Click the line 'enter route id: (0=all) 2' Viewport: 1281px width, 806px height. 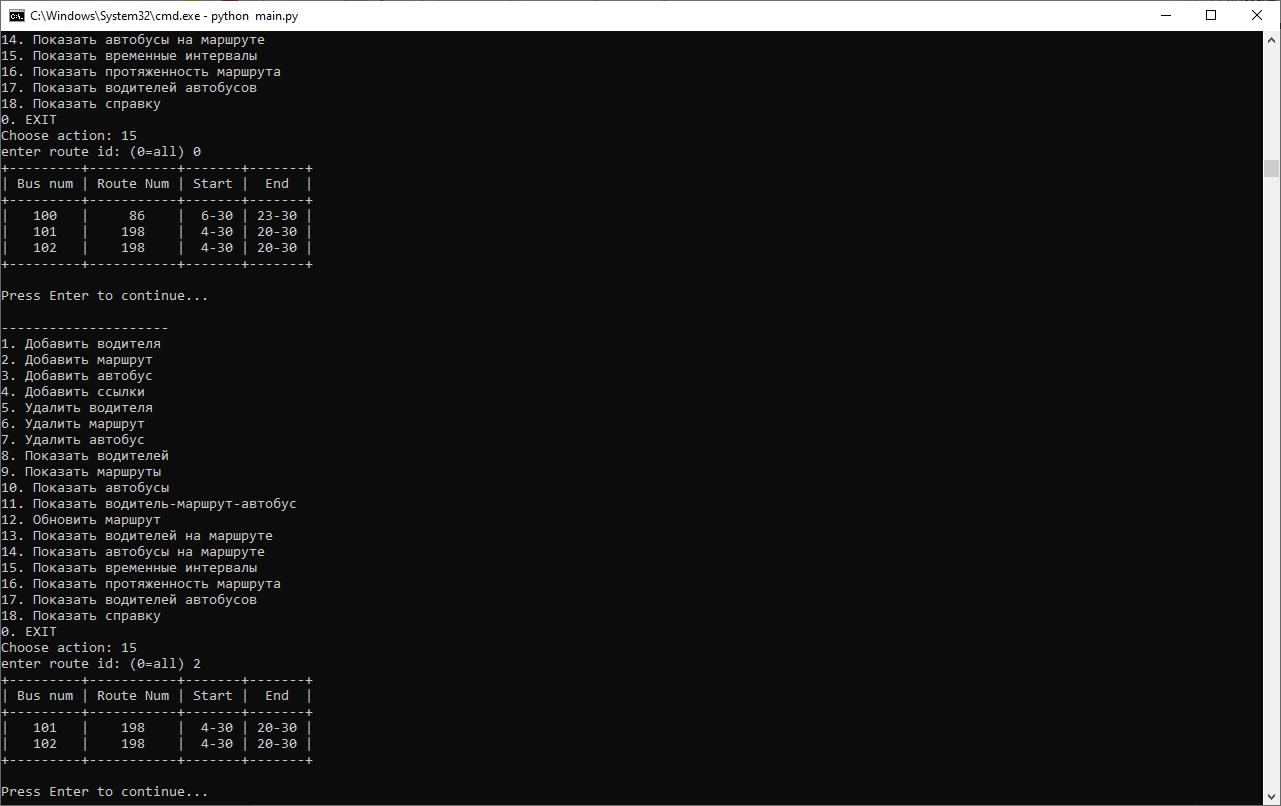(x=101, y=664)
